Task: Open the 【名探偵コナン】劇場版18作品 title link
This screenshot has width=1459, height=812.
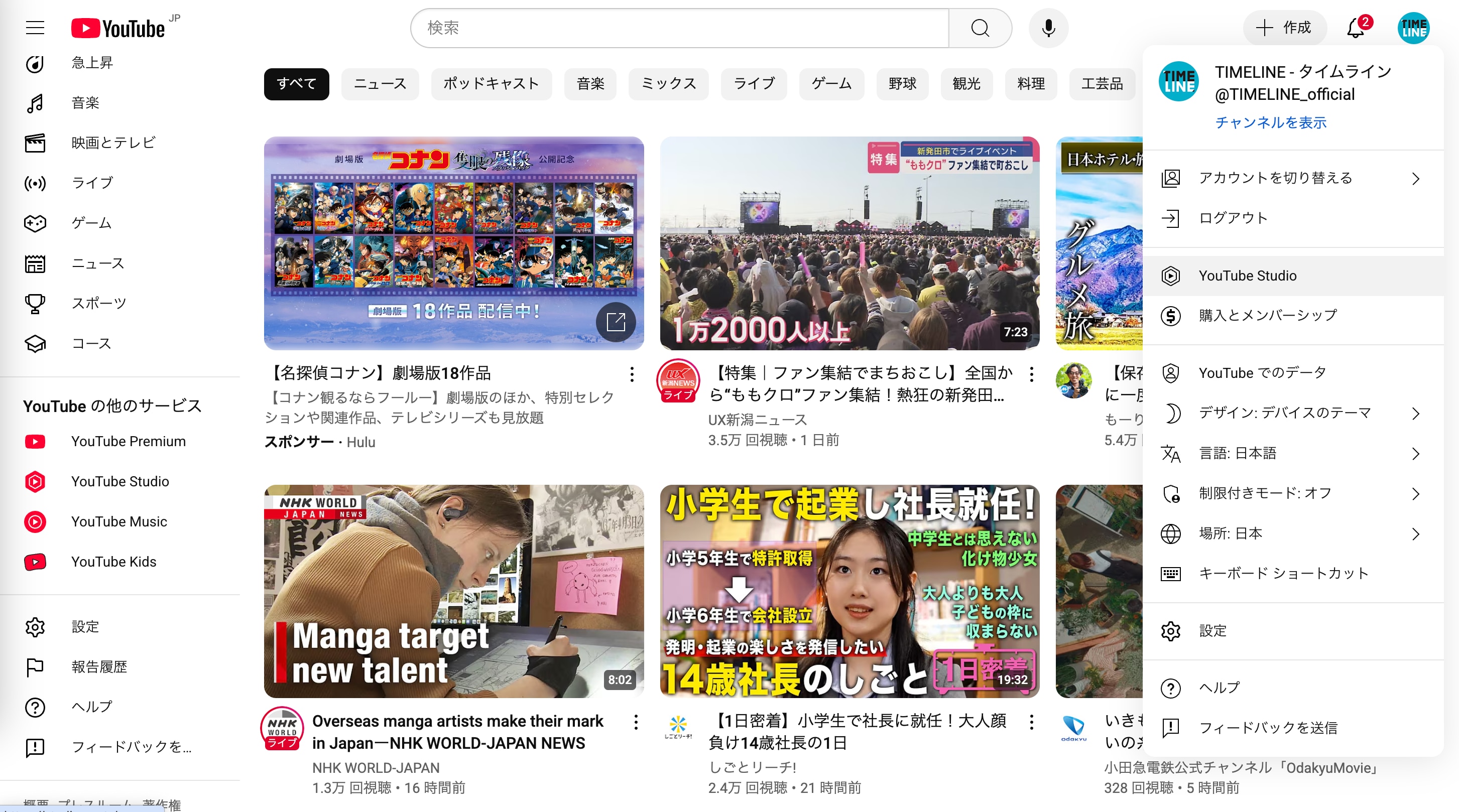Action: 379,373
